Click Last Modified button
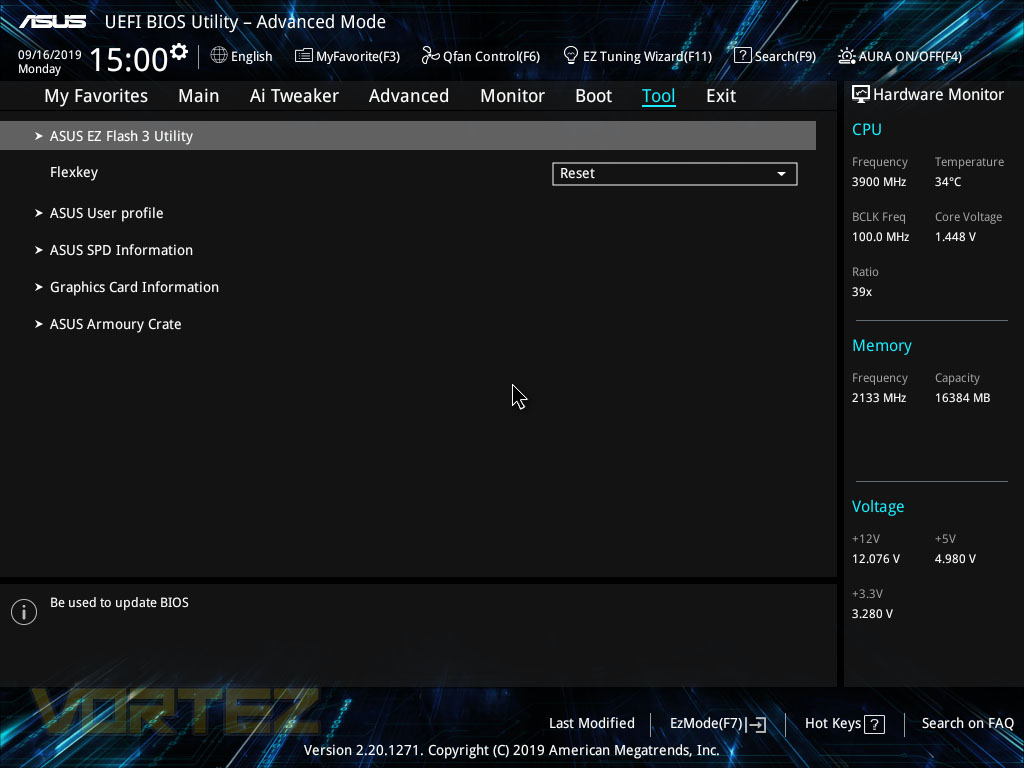Image resolution: width=1024 pixels, height=768 pixels. 592,724
